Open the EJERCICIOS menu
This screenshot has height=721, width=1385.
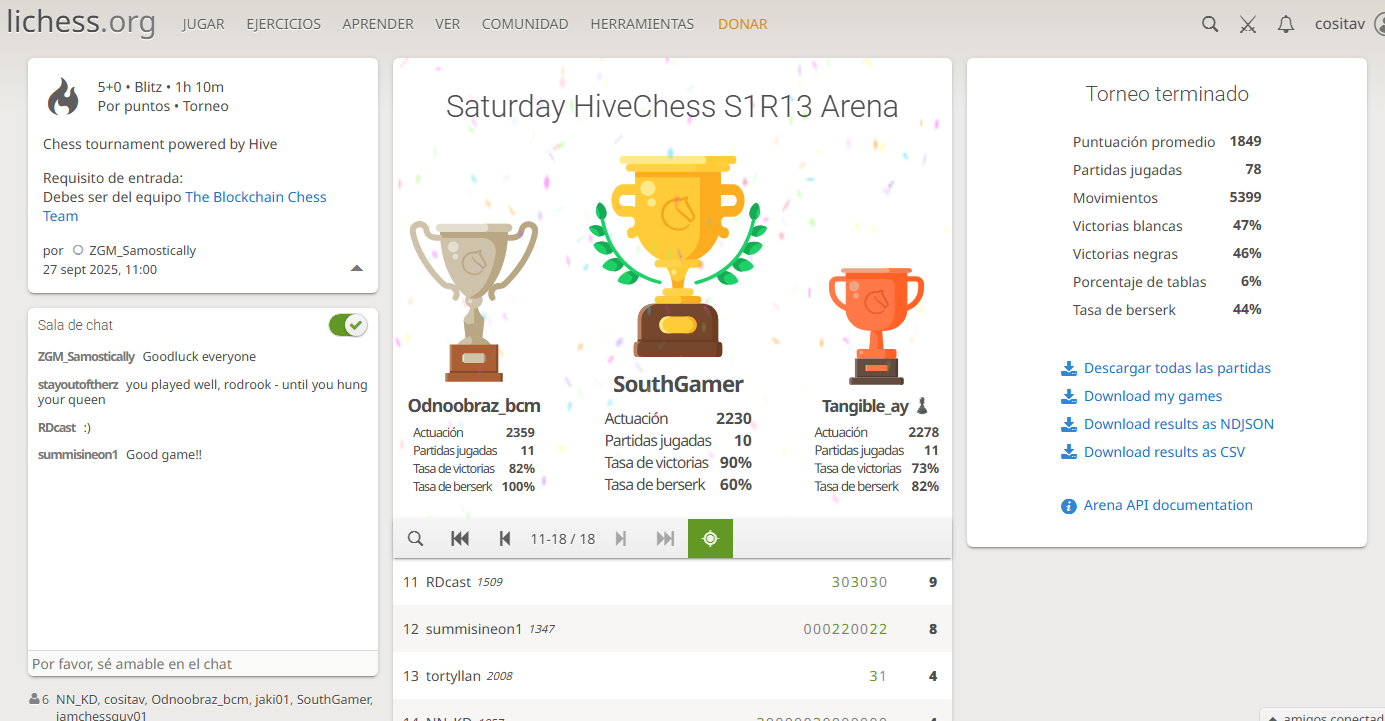284,24
